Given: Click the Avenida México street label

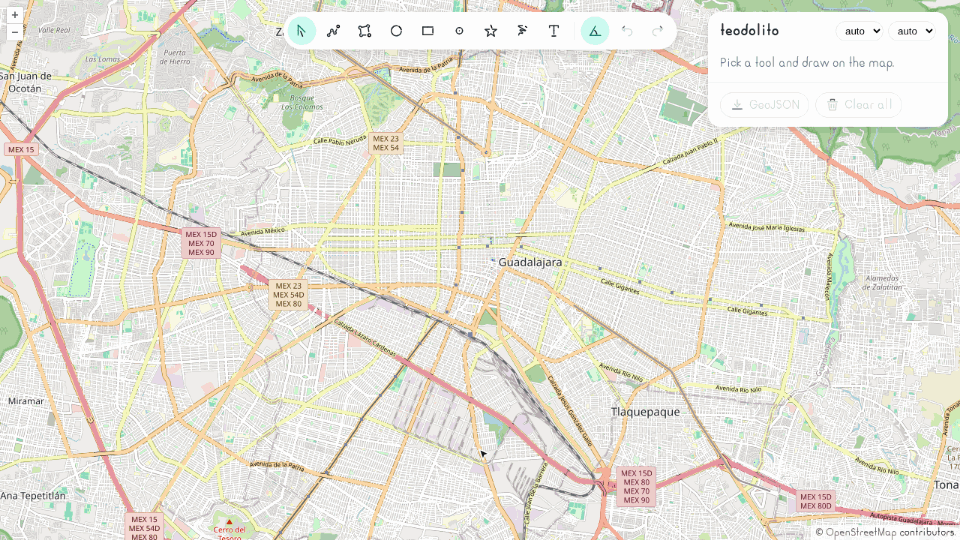Looking at the screenshot, I should point(263,231).
